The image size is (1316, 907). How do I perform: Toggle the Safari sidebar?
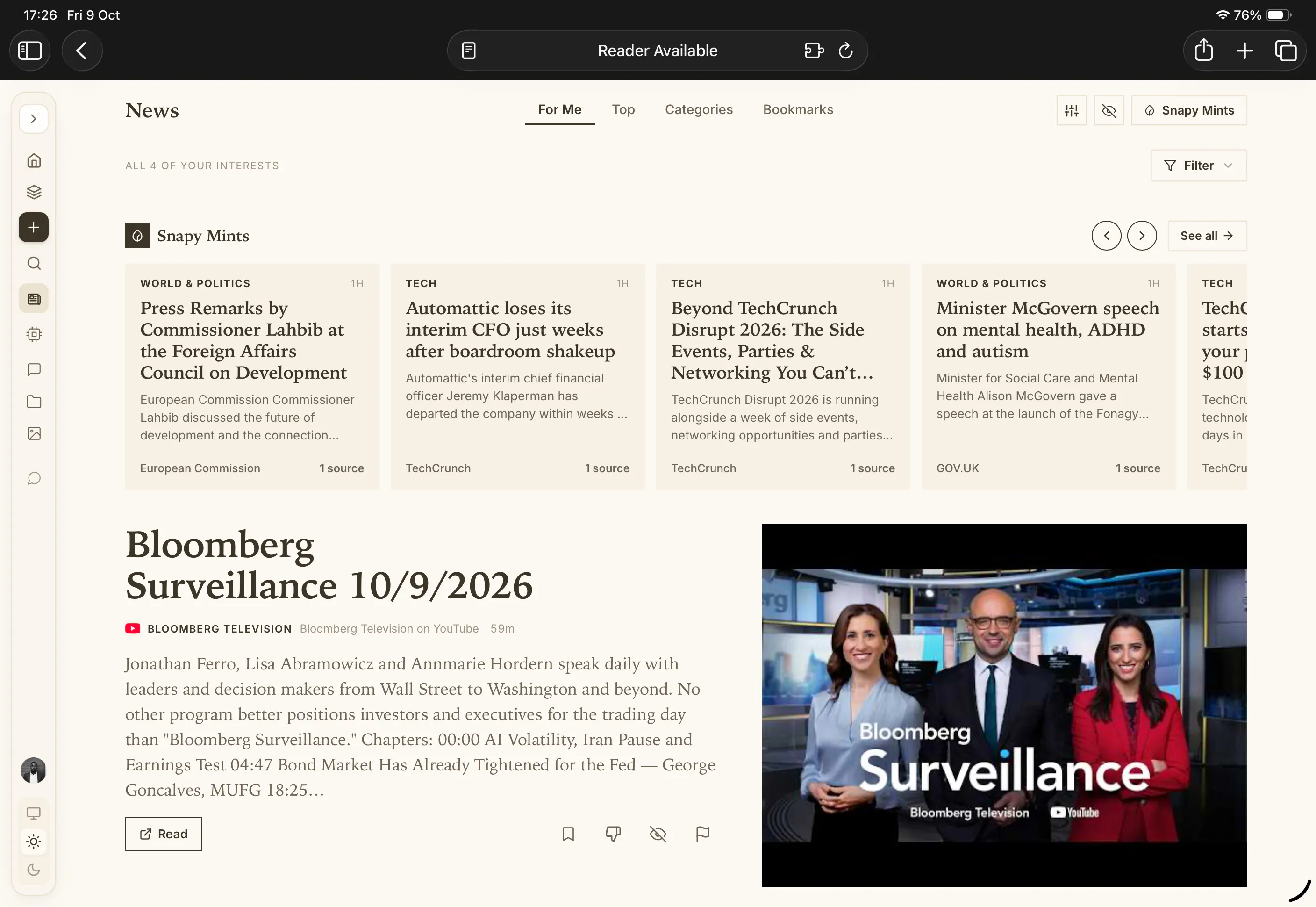click(30, 50)
